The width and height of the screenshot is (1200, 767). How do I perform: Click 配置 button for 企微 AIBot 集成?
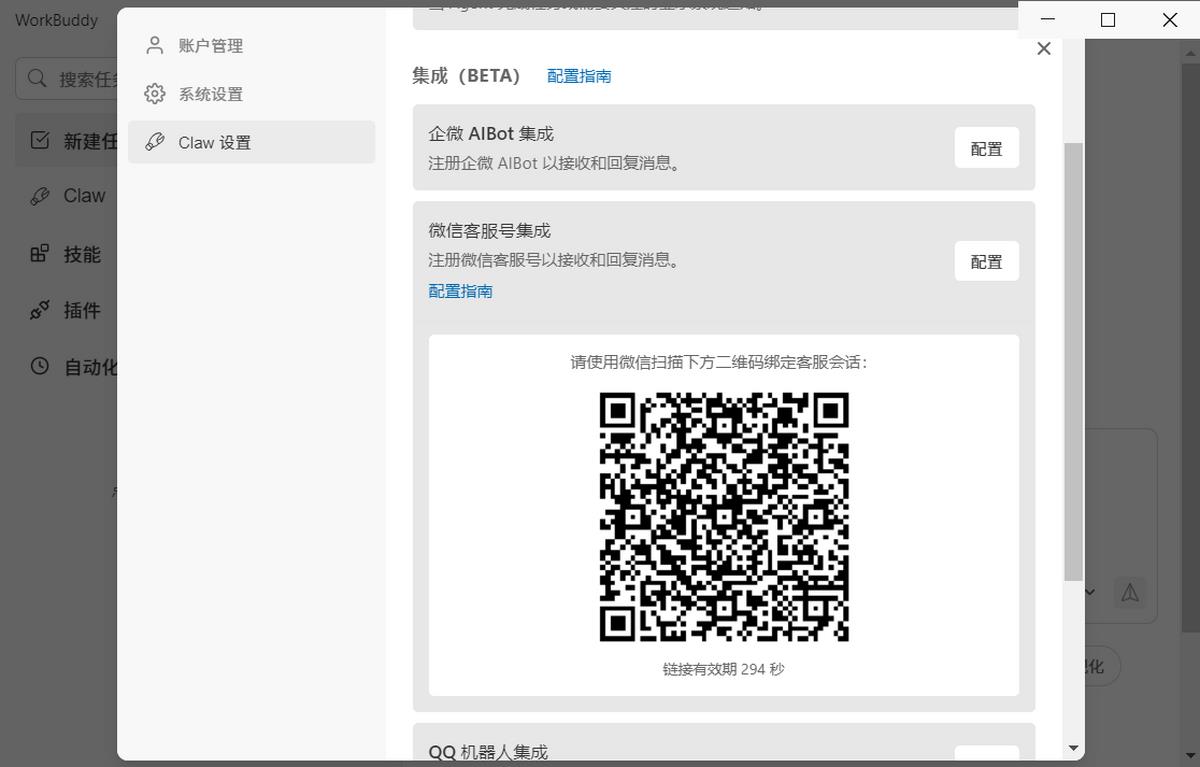(x=986, y=148)
